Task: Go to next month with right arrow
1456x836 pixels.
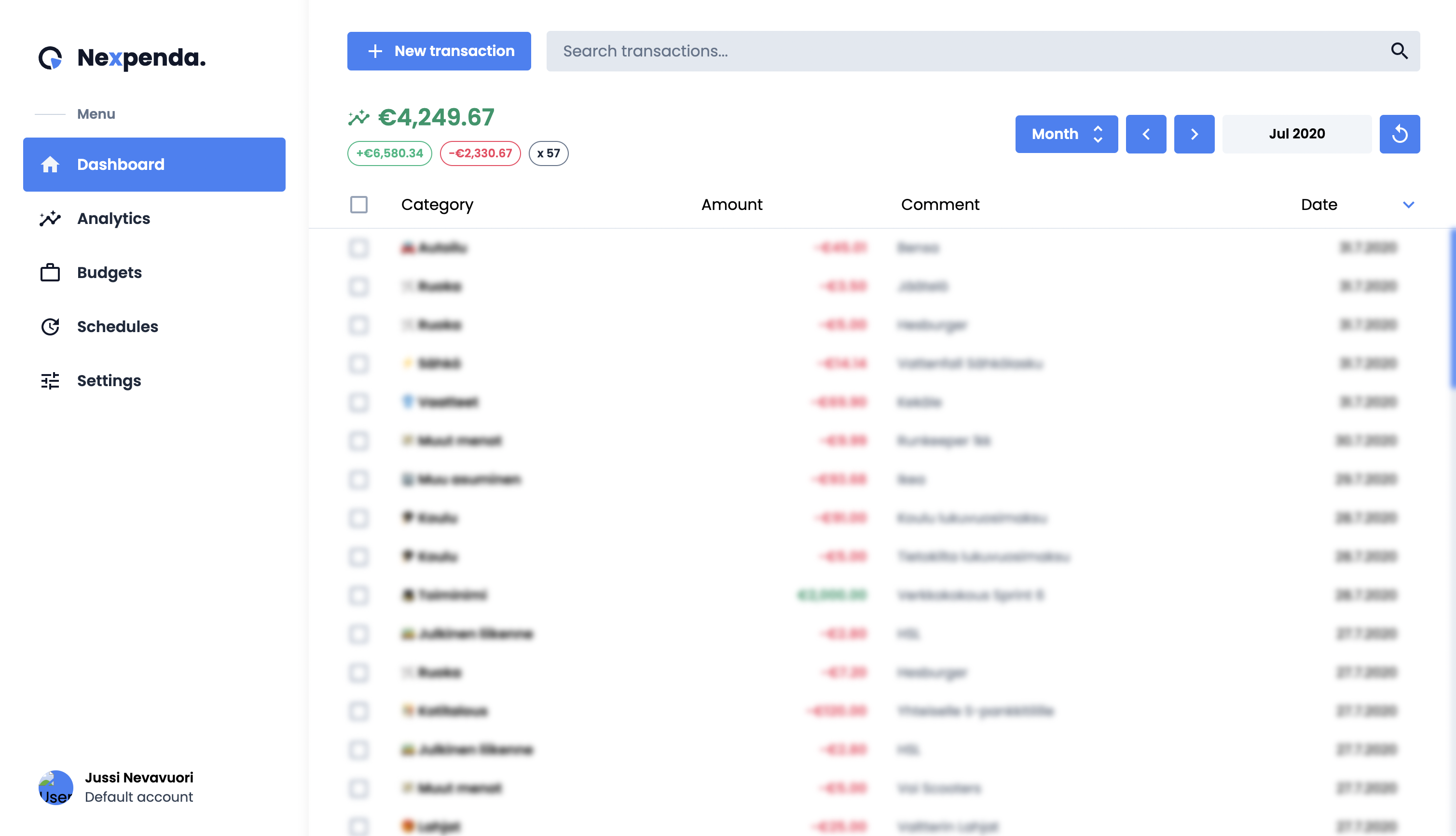Action: (1194, 134)
